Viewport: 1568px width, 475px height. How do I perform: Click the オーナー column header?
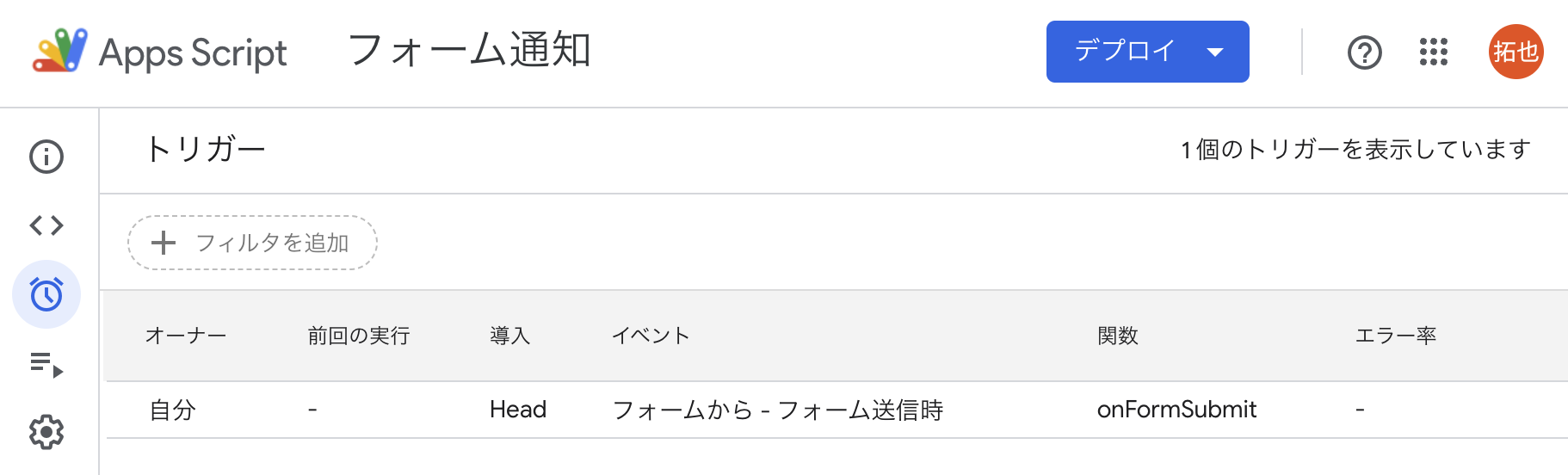(186, 336)
